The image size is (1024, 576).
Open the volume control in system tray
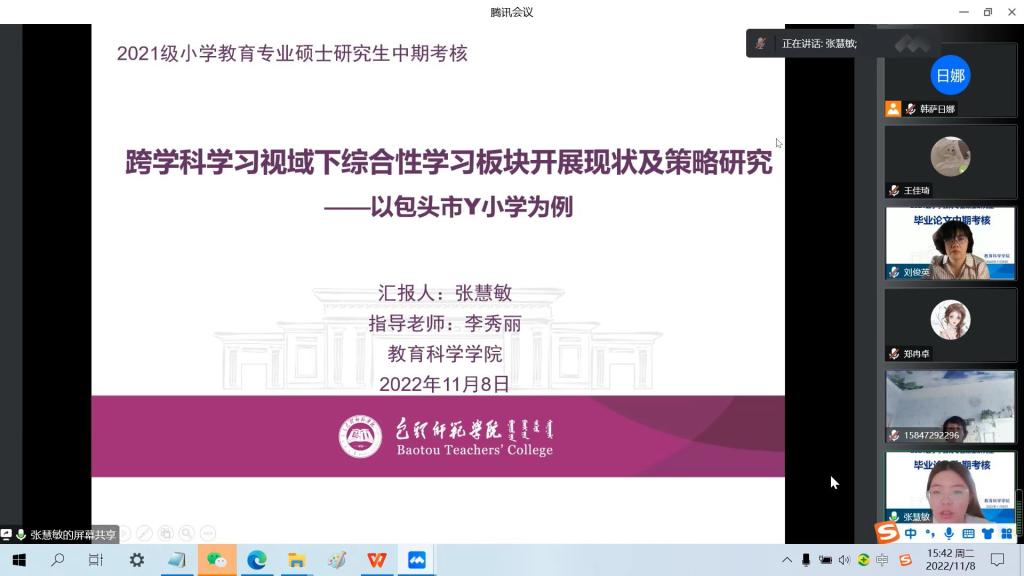coord(844,560)
